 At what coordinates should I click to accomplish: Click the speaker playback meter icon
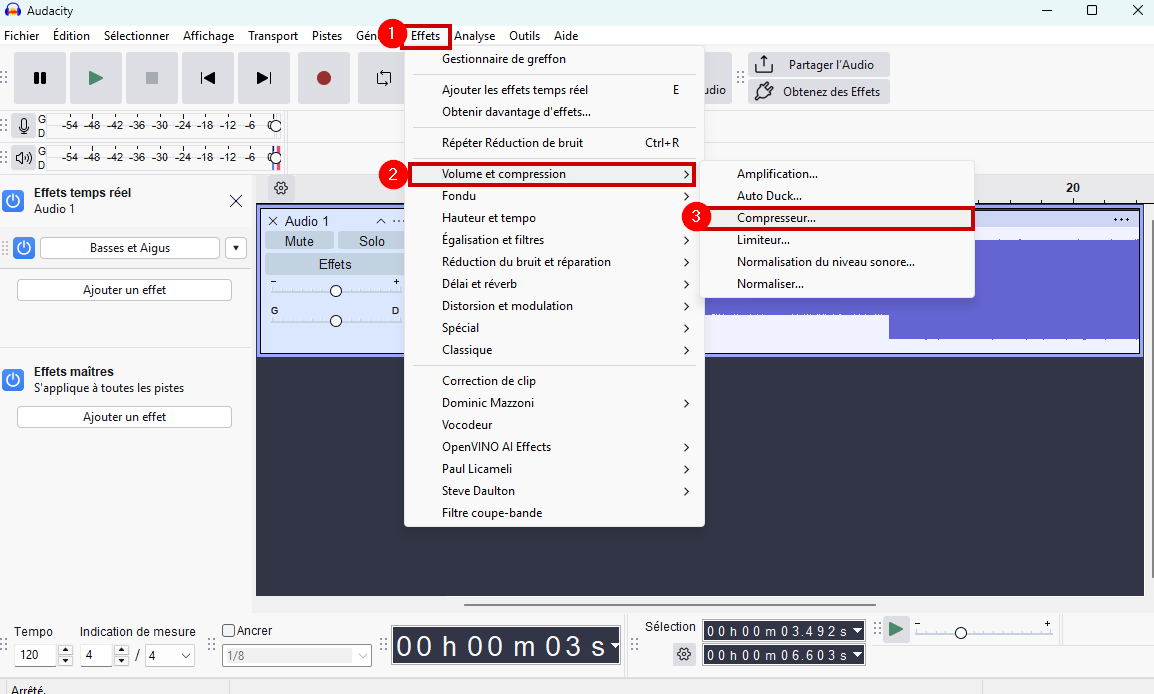pos(24,157)
